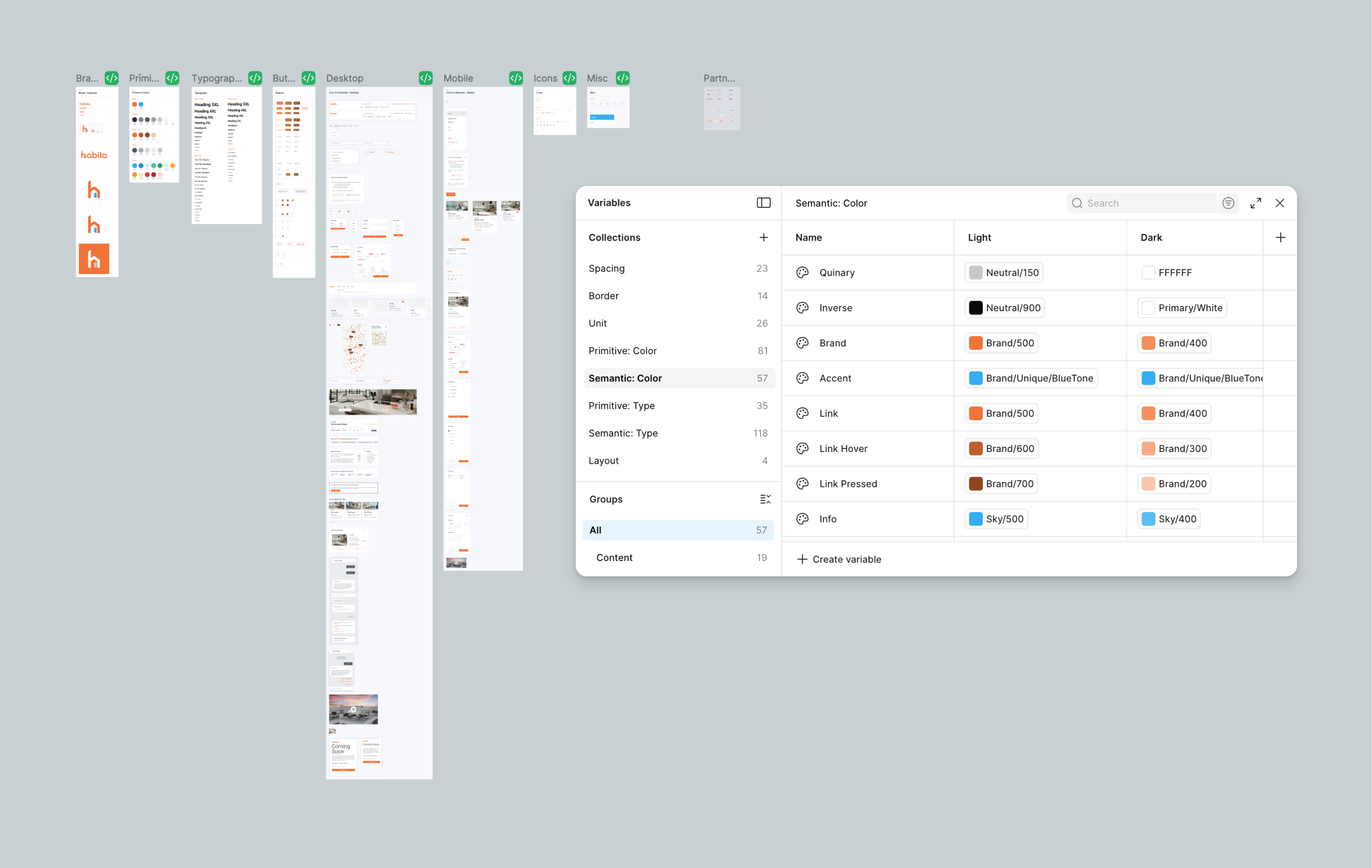Open the filter icon beside Search
The width and height of the screenshot is (1372, 868).
1228,203
